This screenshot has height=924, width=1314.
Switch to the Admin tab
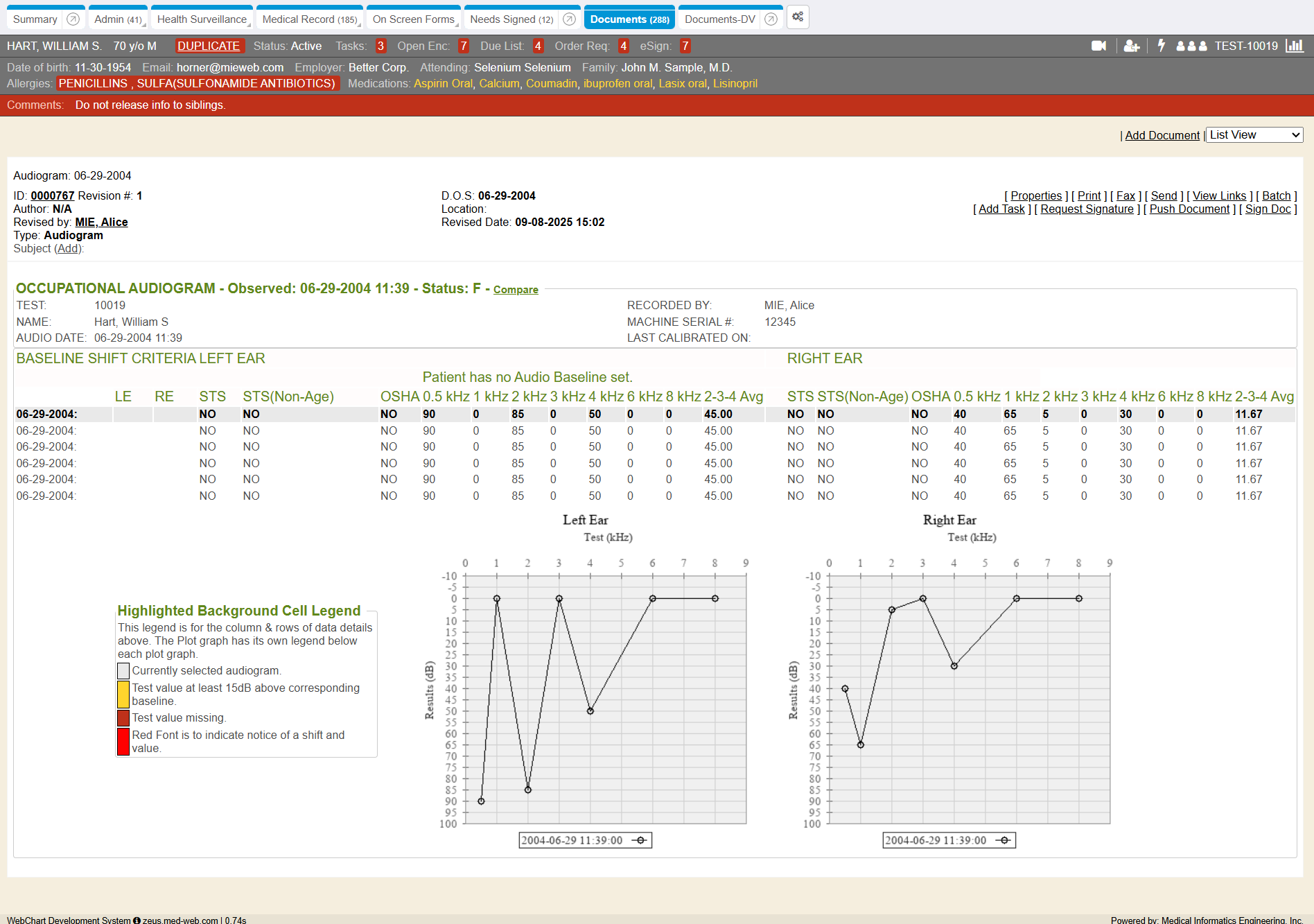pos(117,19)
